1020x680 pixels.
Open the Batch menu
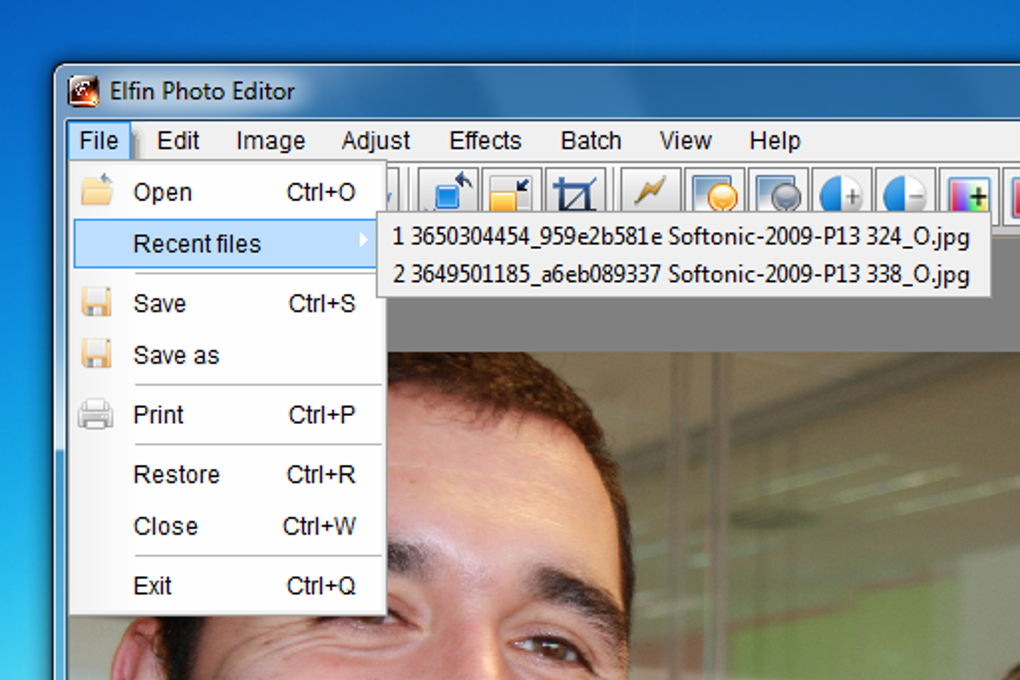click(x=591, y=141)
